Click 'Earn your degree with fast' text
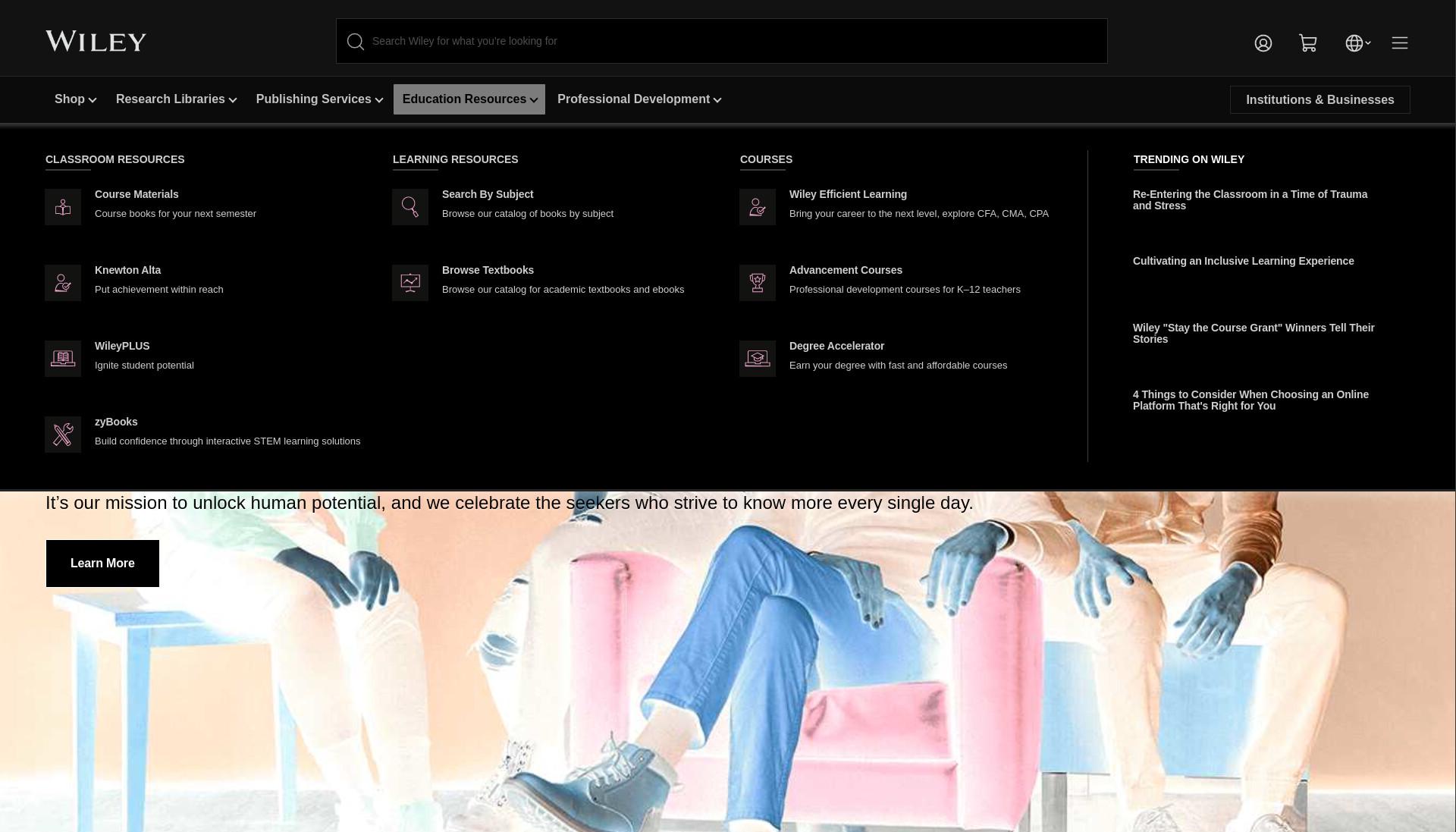 point(898,366)
